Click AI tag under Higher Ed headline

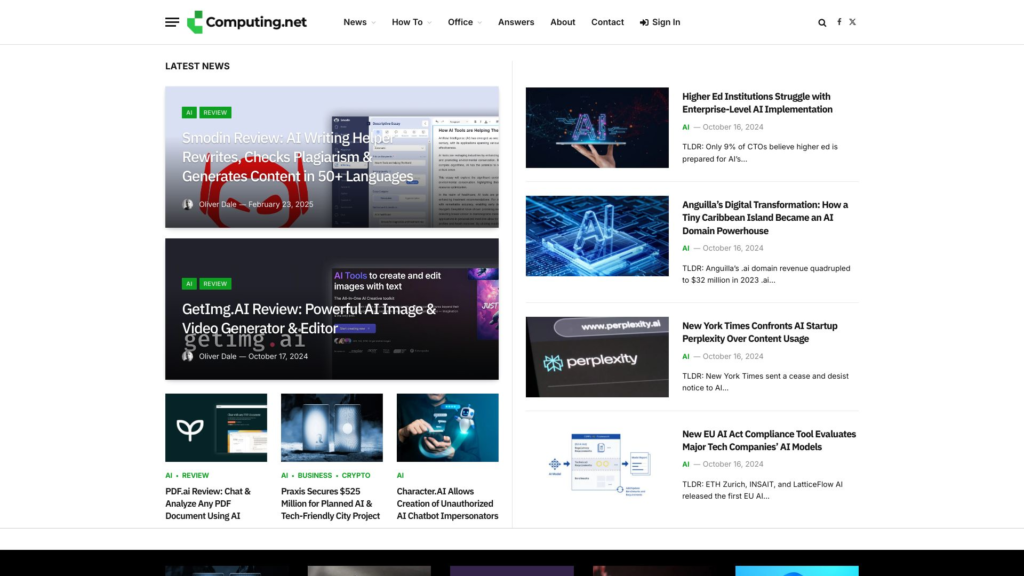coord(686,127)
